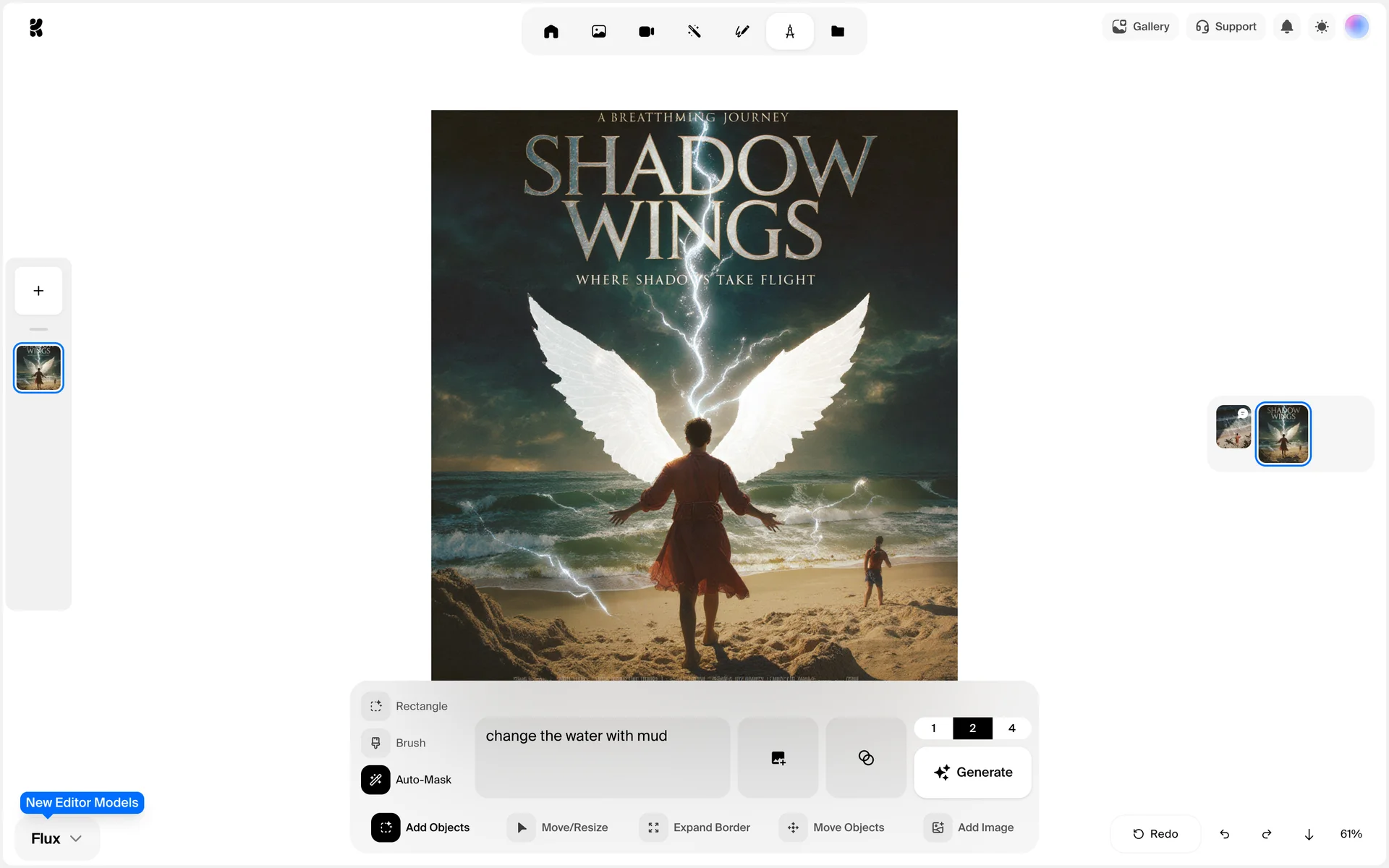
Task: Switch to the Expand Border tab
Action: pos(695,827)
